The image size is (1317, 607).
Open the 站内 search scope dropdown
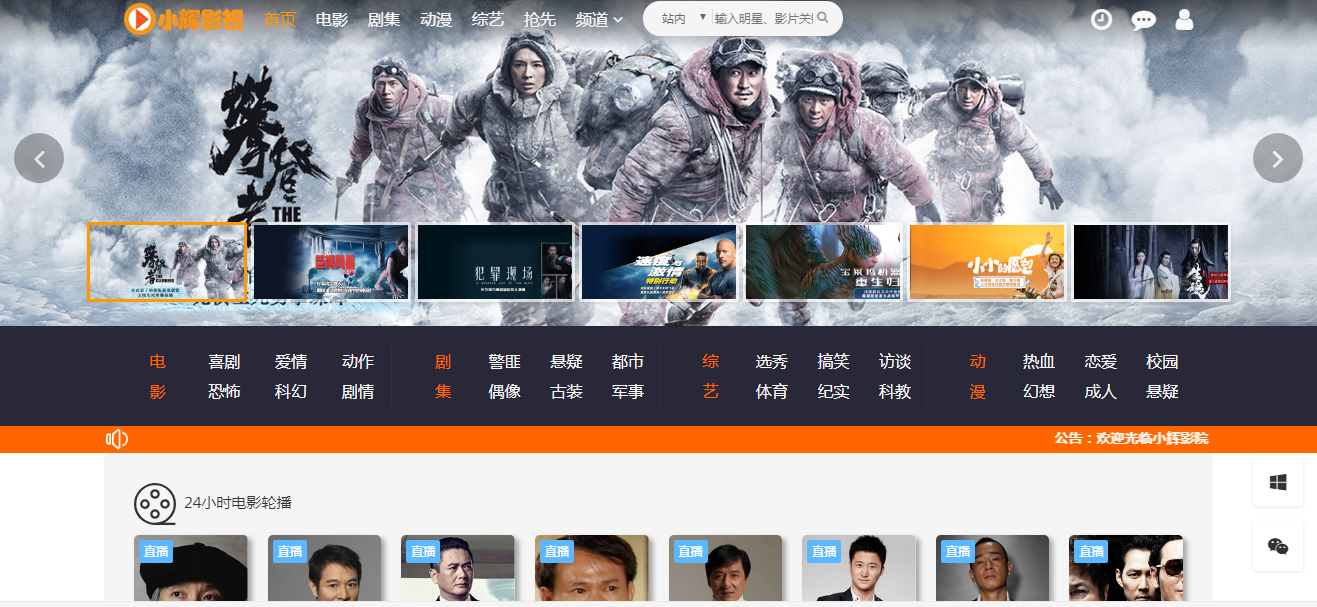tap(683, 18)
